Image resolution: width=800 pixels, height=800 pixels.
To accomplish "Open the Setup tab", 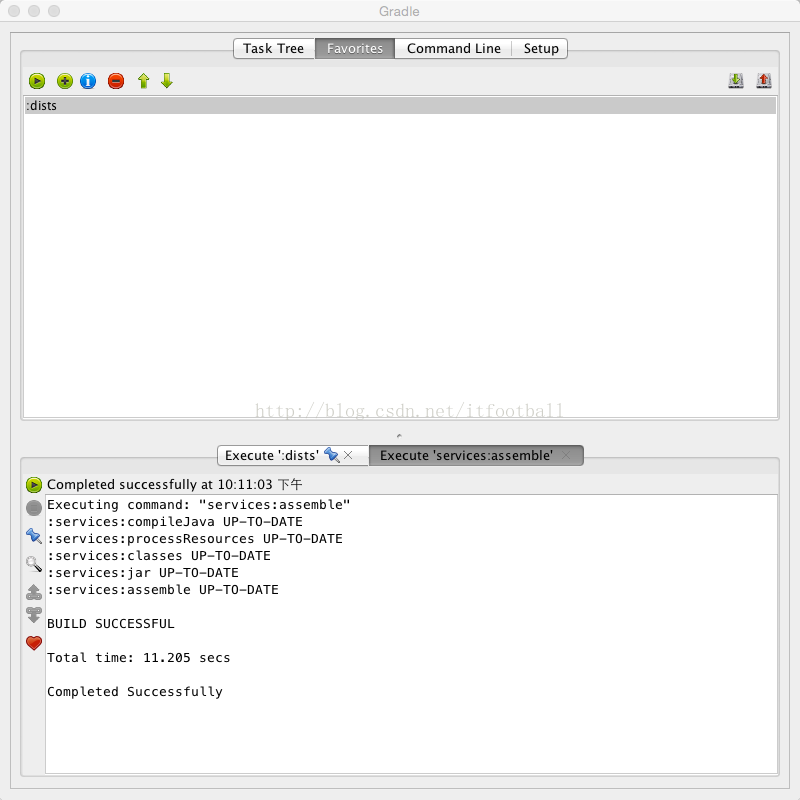I will [541, 48].
